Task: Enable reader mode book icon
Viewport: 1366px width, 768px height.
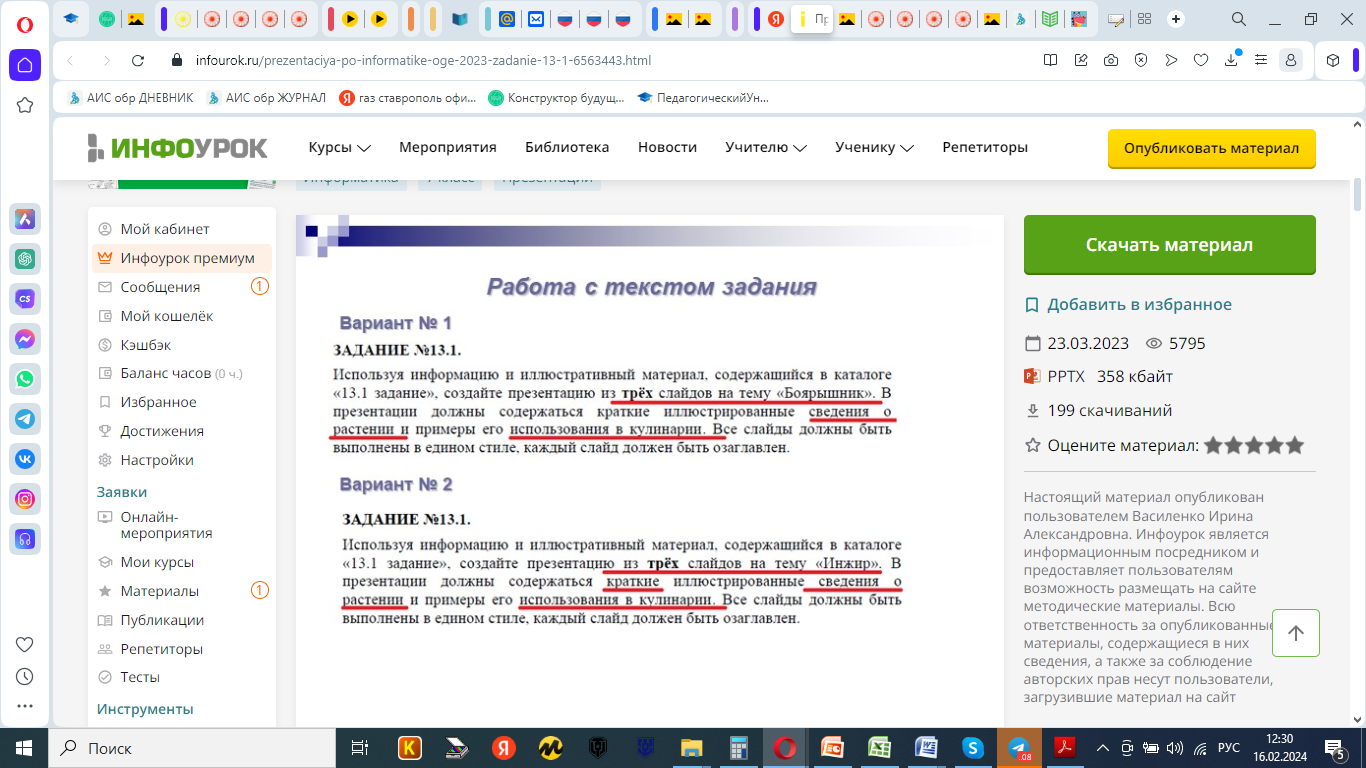Action: [x=1050, y=60]
